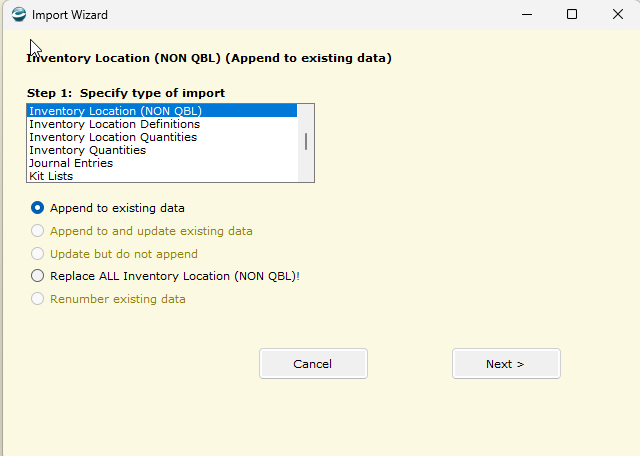
Task: Click scrollbar track above the thumb
Action: (x=306, y=118)
